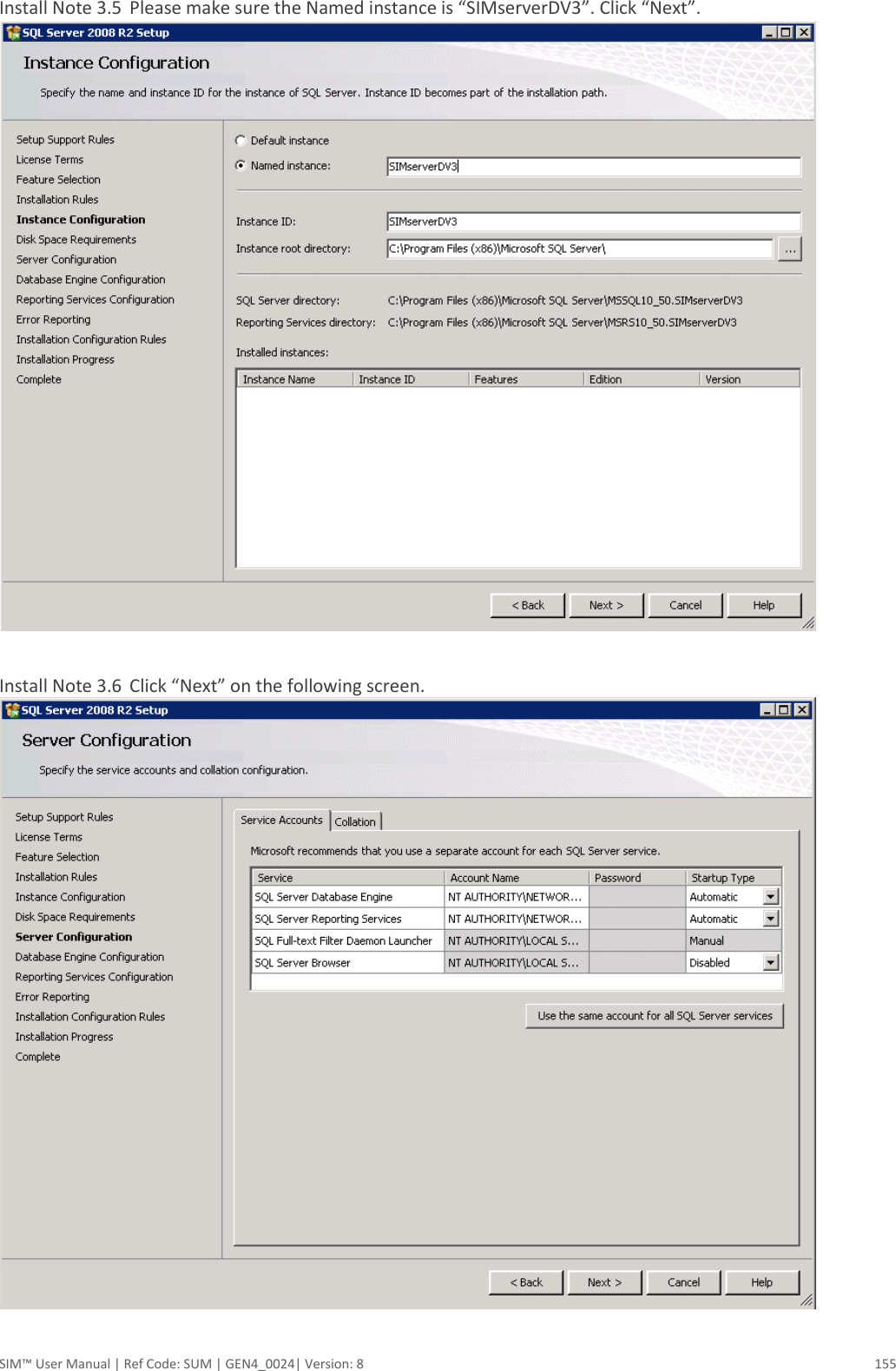The image size is (896, 1371).
Task: Click Setup Support Rules in upper window sidebar
Action: coord(65,140)
